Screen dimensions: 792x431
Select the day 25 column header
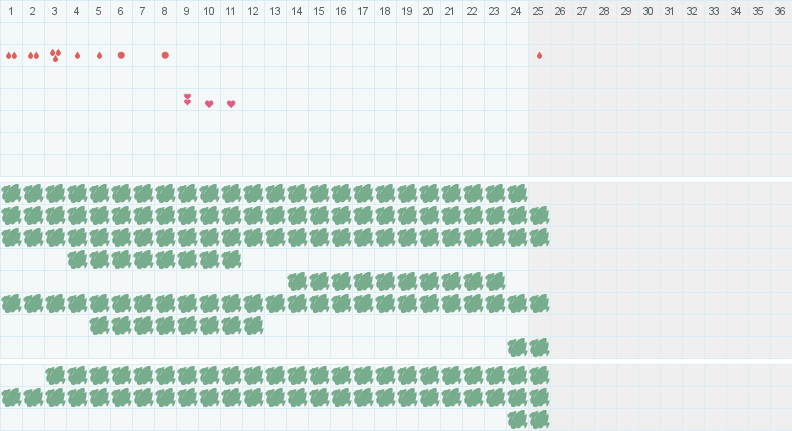[x=538, y=11]
